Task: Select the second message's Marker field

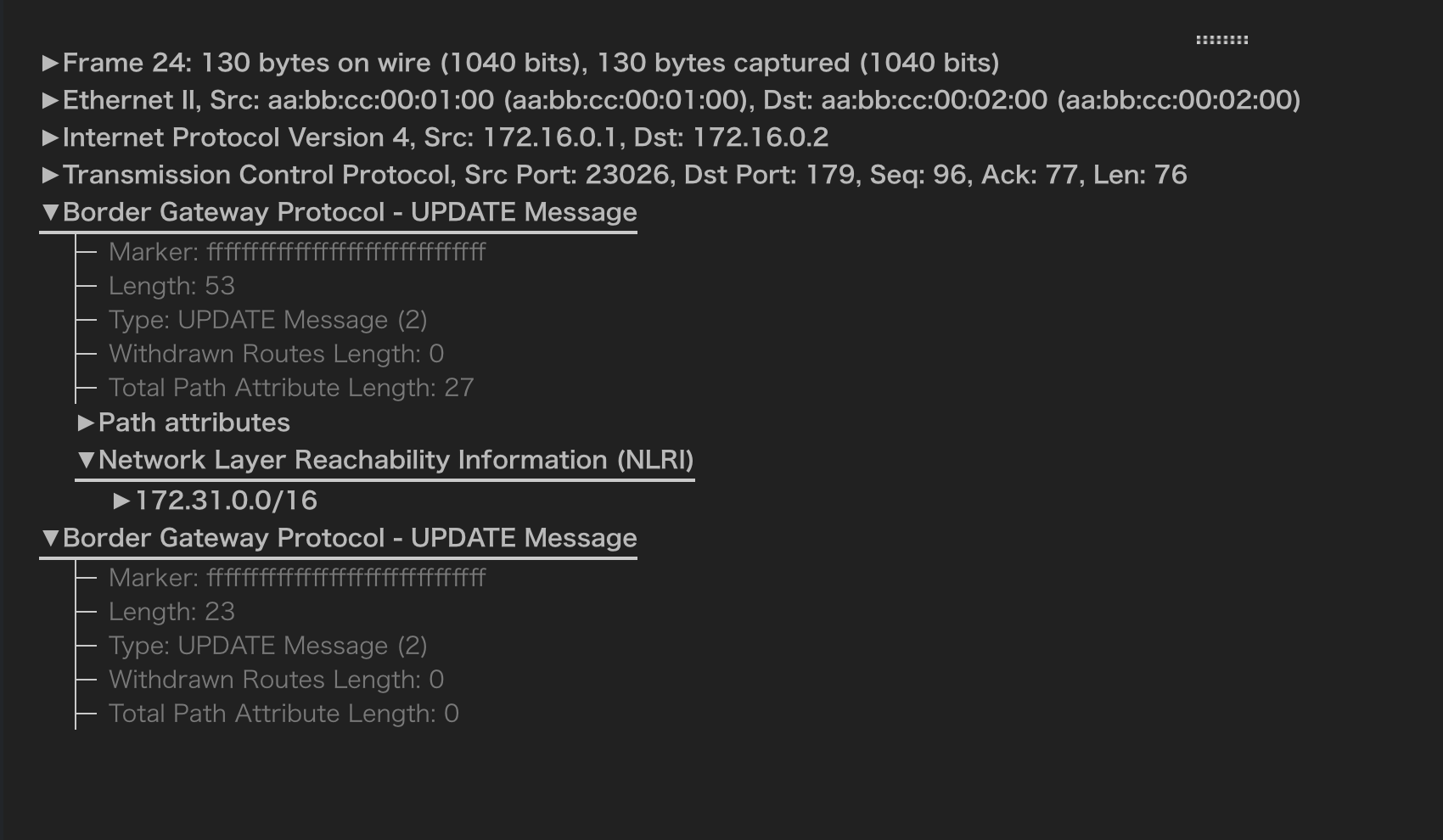Action: 295,578
